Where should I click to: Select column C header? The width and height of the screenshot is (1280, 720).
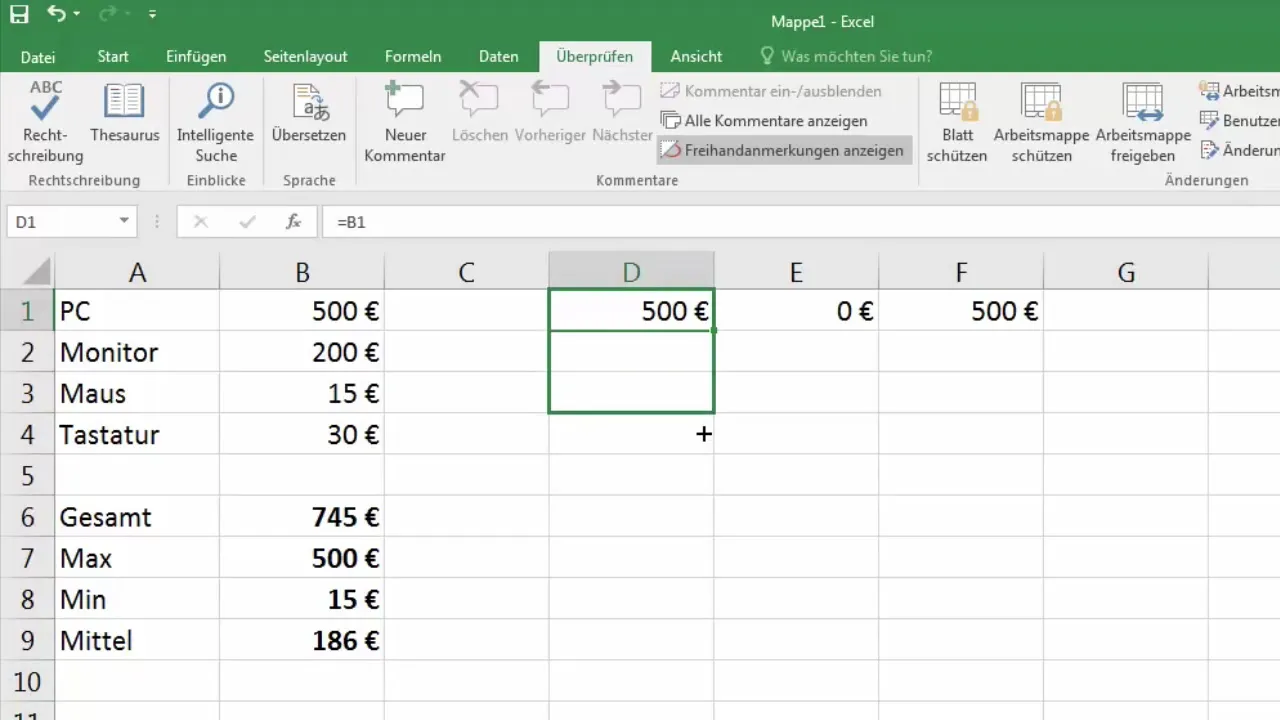[x=467, y=272]
